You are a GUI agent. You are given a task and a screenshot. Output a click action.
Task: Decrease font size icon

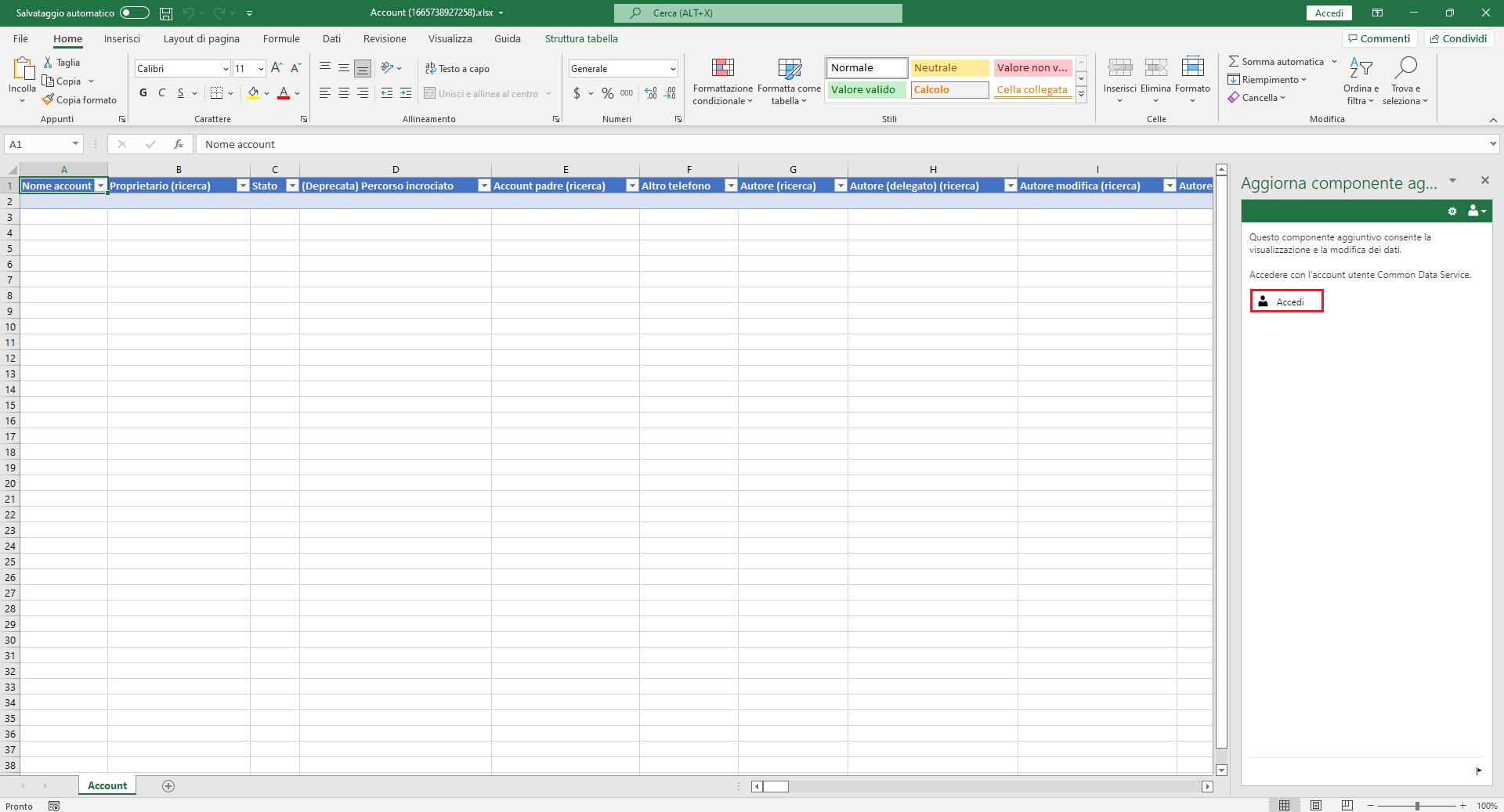tap(295, 68)
